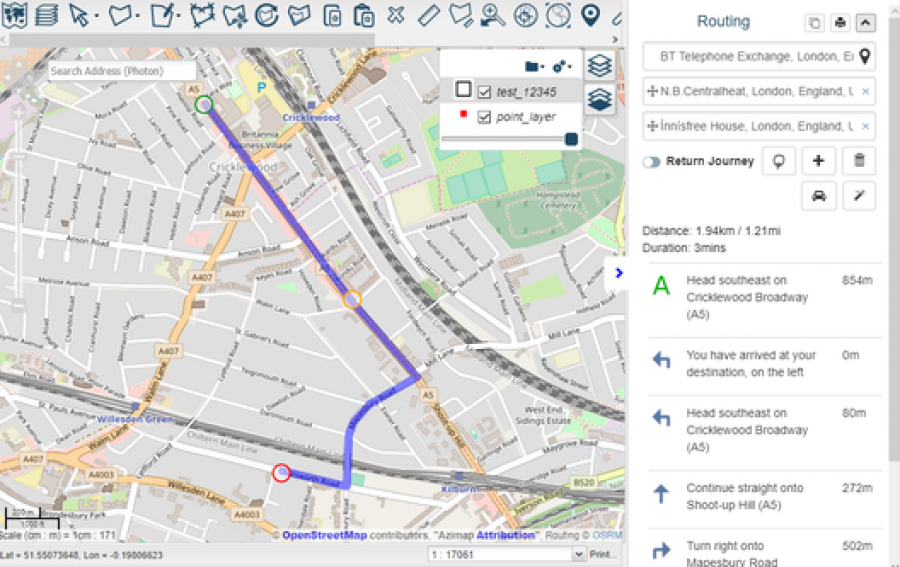Click the delete X toolbar icon
The height and width of the screenshot is (567, 900).
[x=395, y=15]
